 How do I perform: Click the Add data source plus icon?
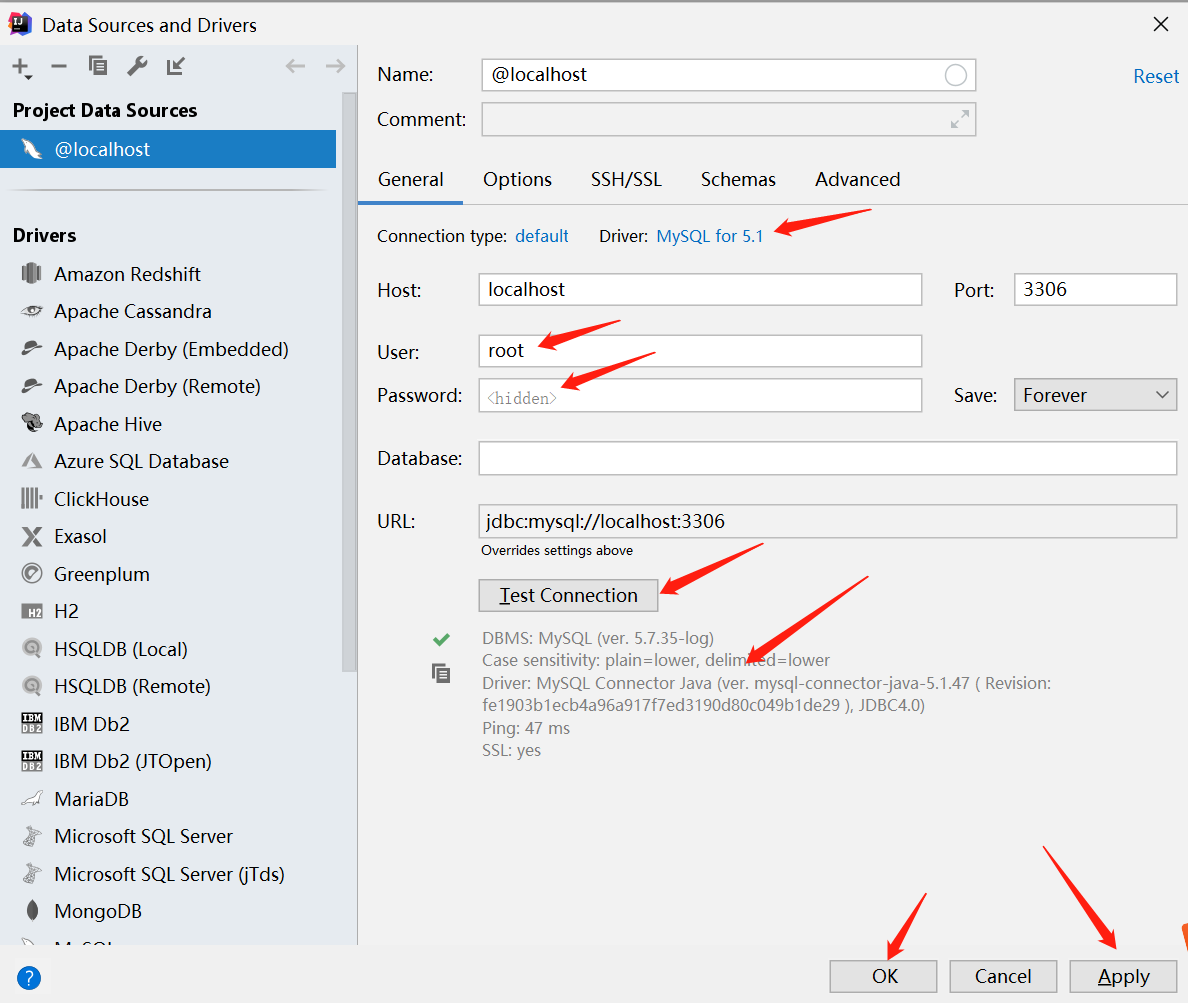coord(22,67)
